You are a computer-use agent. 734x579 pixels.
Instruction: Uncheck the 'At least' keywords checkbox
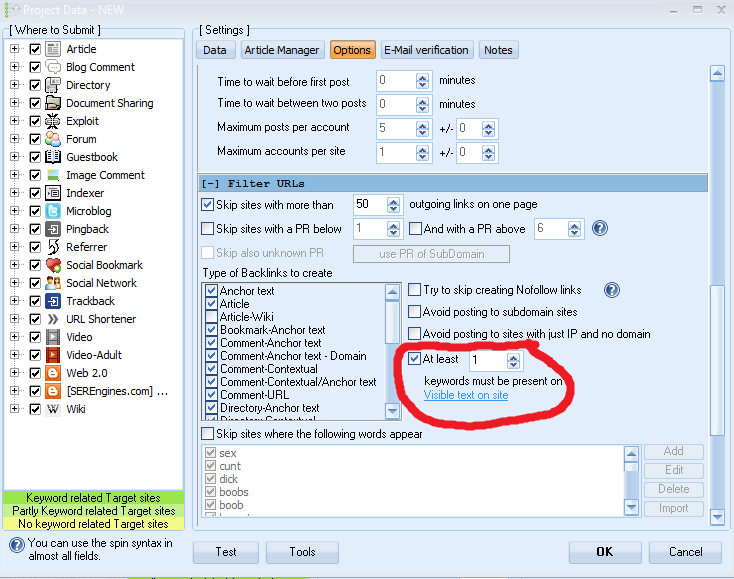415,360
